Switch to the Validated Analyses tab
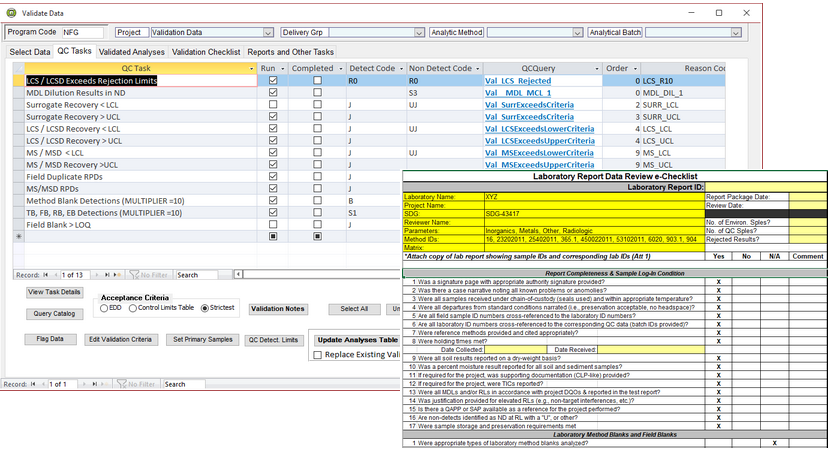837x450 pixels. click(x=132, y=52)
